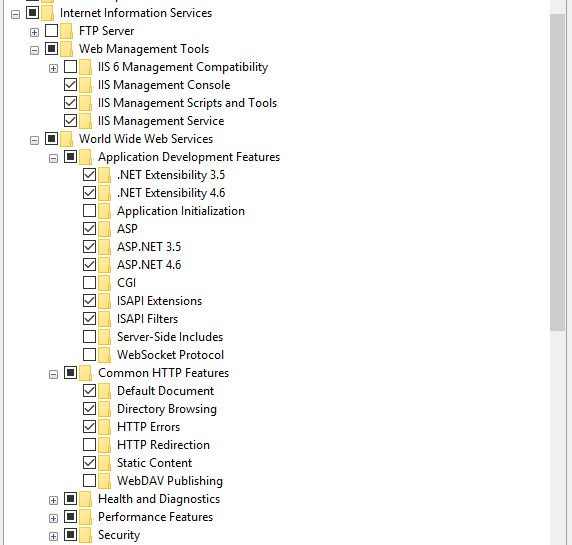572x545 pixels.
Task: Expand the FTP Server node
Action: (34, 32)
